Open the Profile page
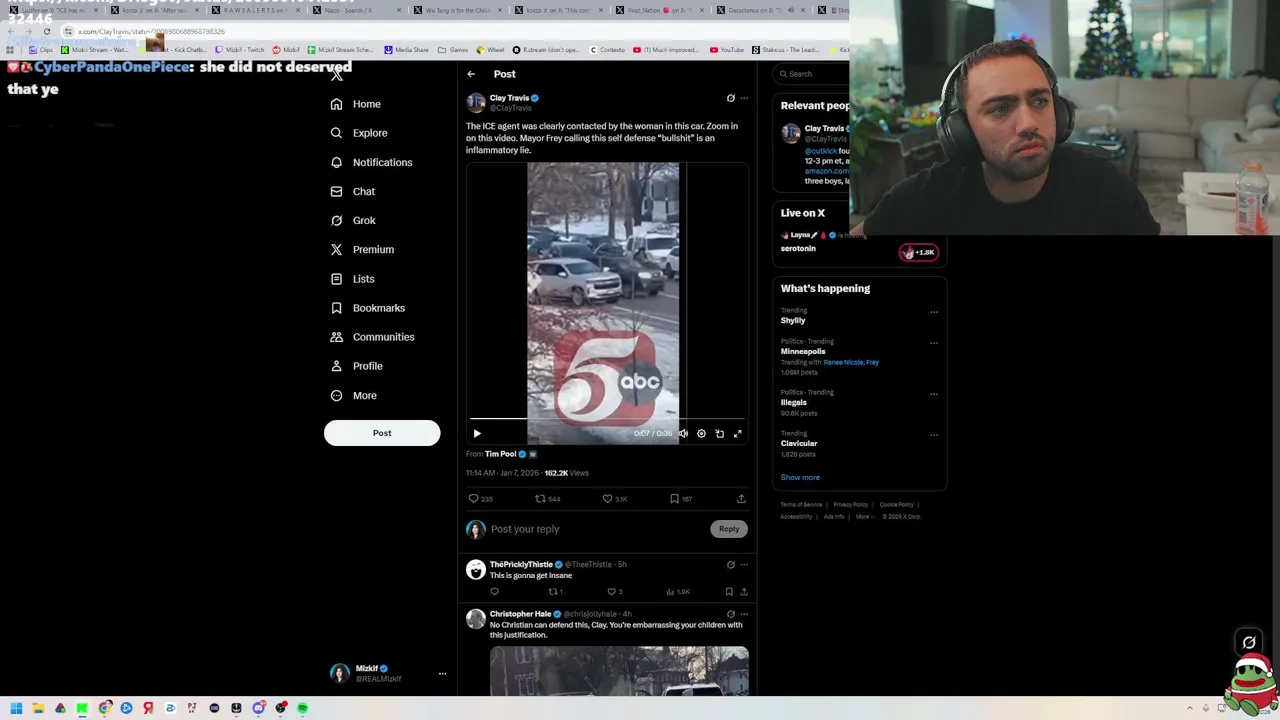The width and height of the screenshot is (1280, 720). pyautogui.click(x=357, y=366)
